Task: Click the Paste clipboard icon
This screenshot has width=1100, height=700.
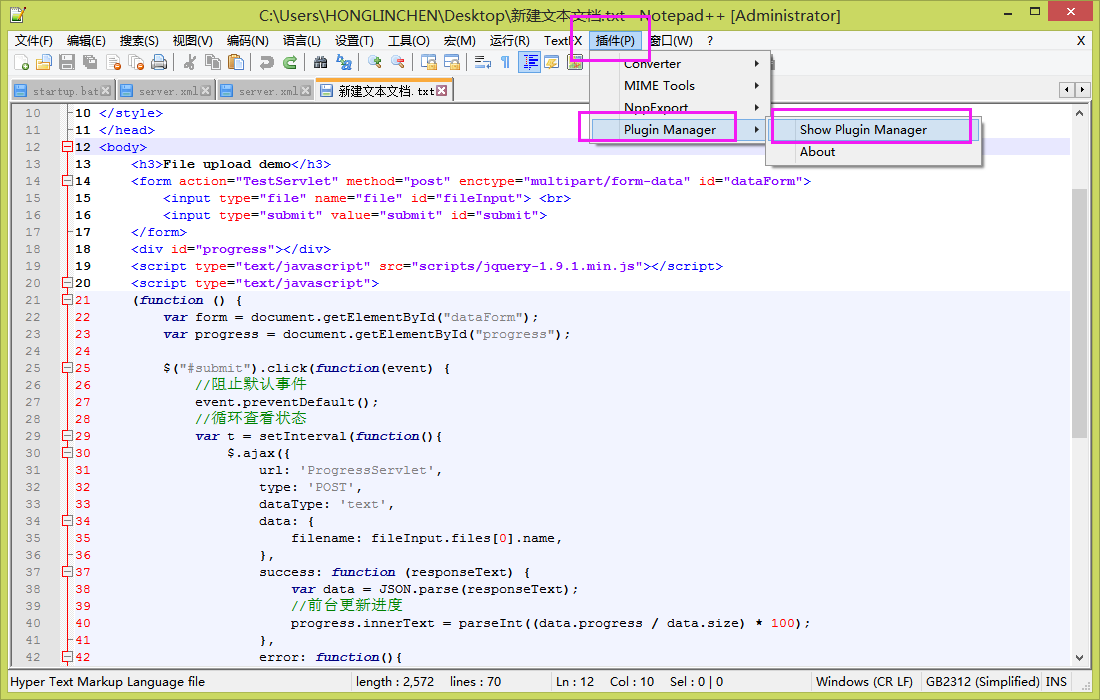Action: (x=236, y=63)
